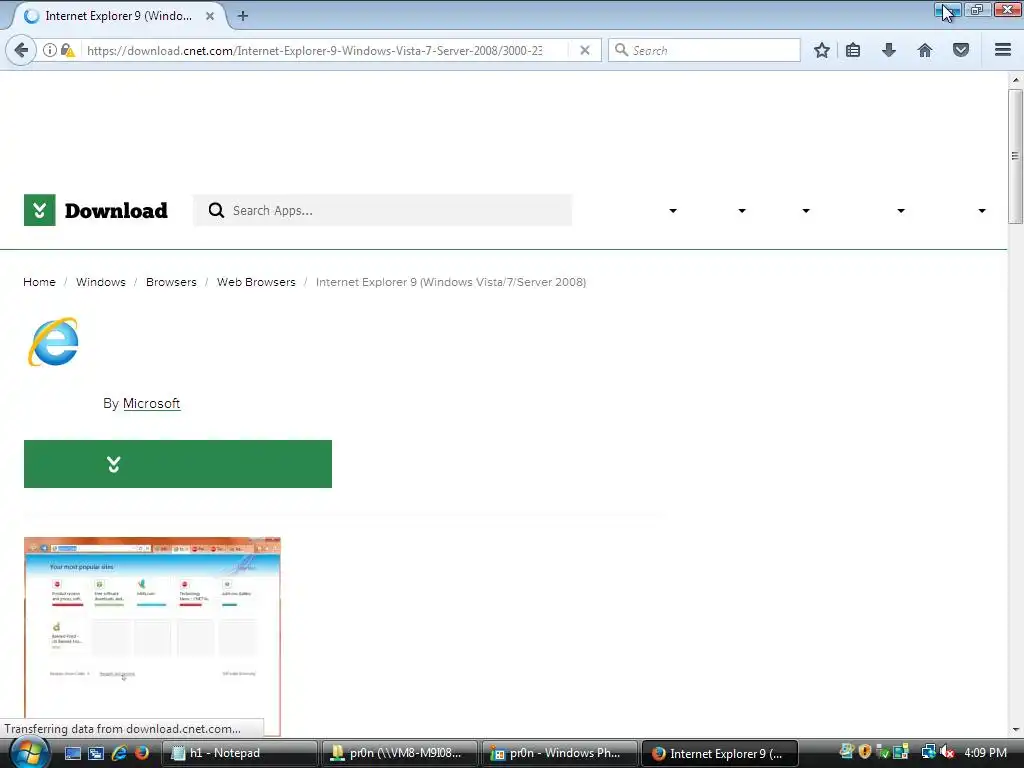Expand the fifth navigation dropdown arrow

(x=982, y=211)
